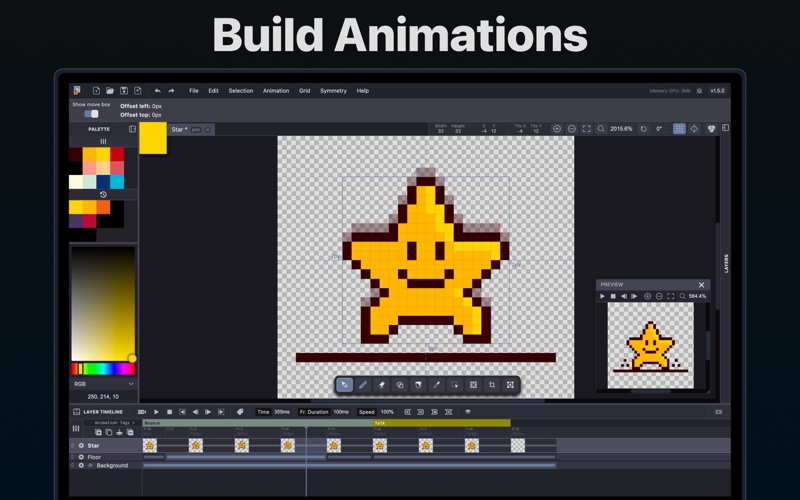Screen dimensions: 800x500
Task: Stop the animation in the Layer Timeline
Action: click(x=169, y=412)
